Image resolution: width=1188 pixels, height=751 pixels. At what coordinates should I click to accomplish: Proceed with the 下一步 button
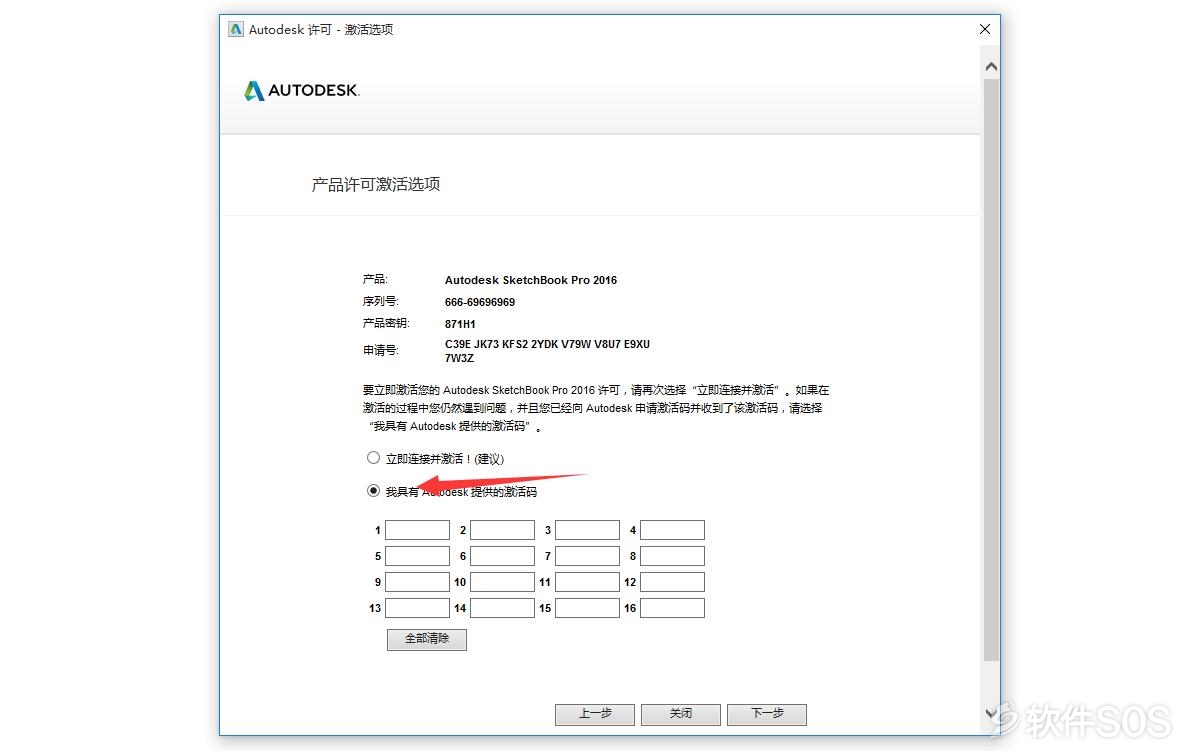coord(767,714)
